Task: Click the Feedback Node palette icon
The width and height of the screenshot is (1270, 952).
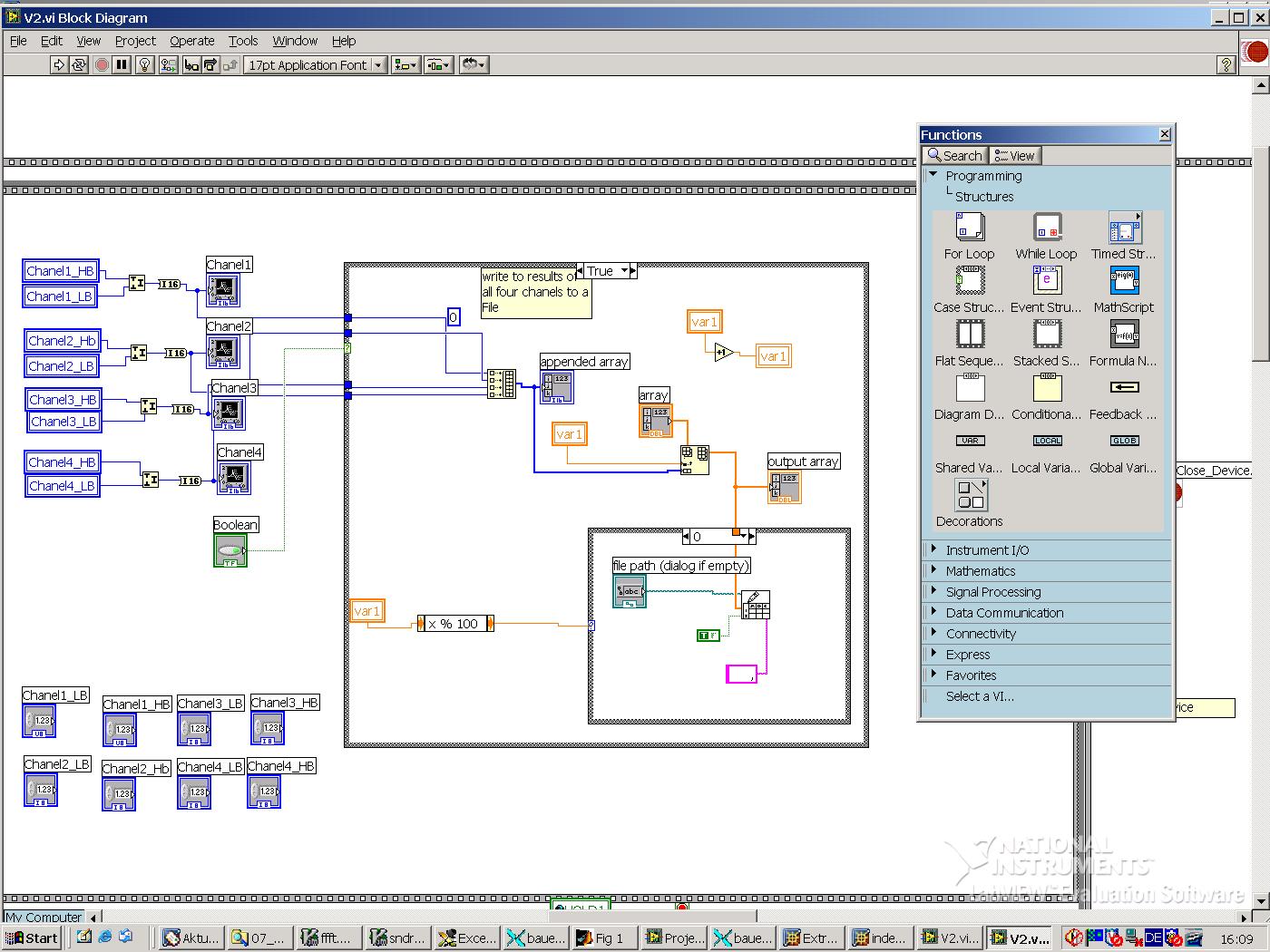Action: 1124,388
